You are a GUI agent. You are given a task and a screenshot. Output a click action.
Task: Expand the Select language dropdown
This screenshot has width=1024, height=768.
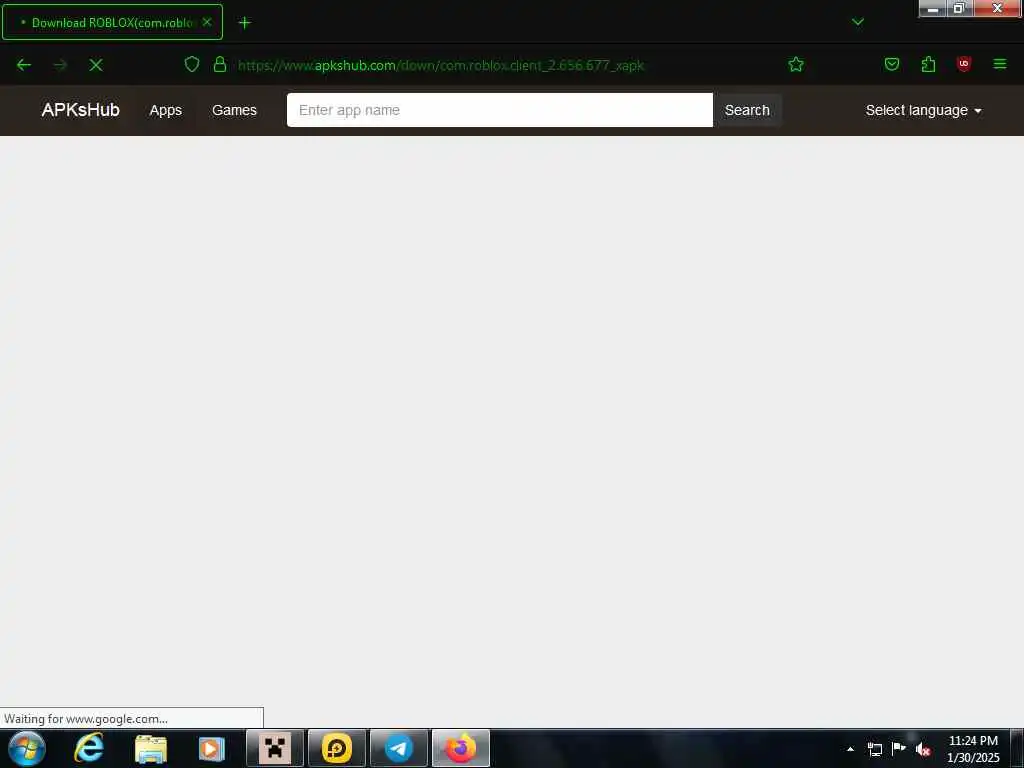(x=923, y=110)
